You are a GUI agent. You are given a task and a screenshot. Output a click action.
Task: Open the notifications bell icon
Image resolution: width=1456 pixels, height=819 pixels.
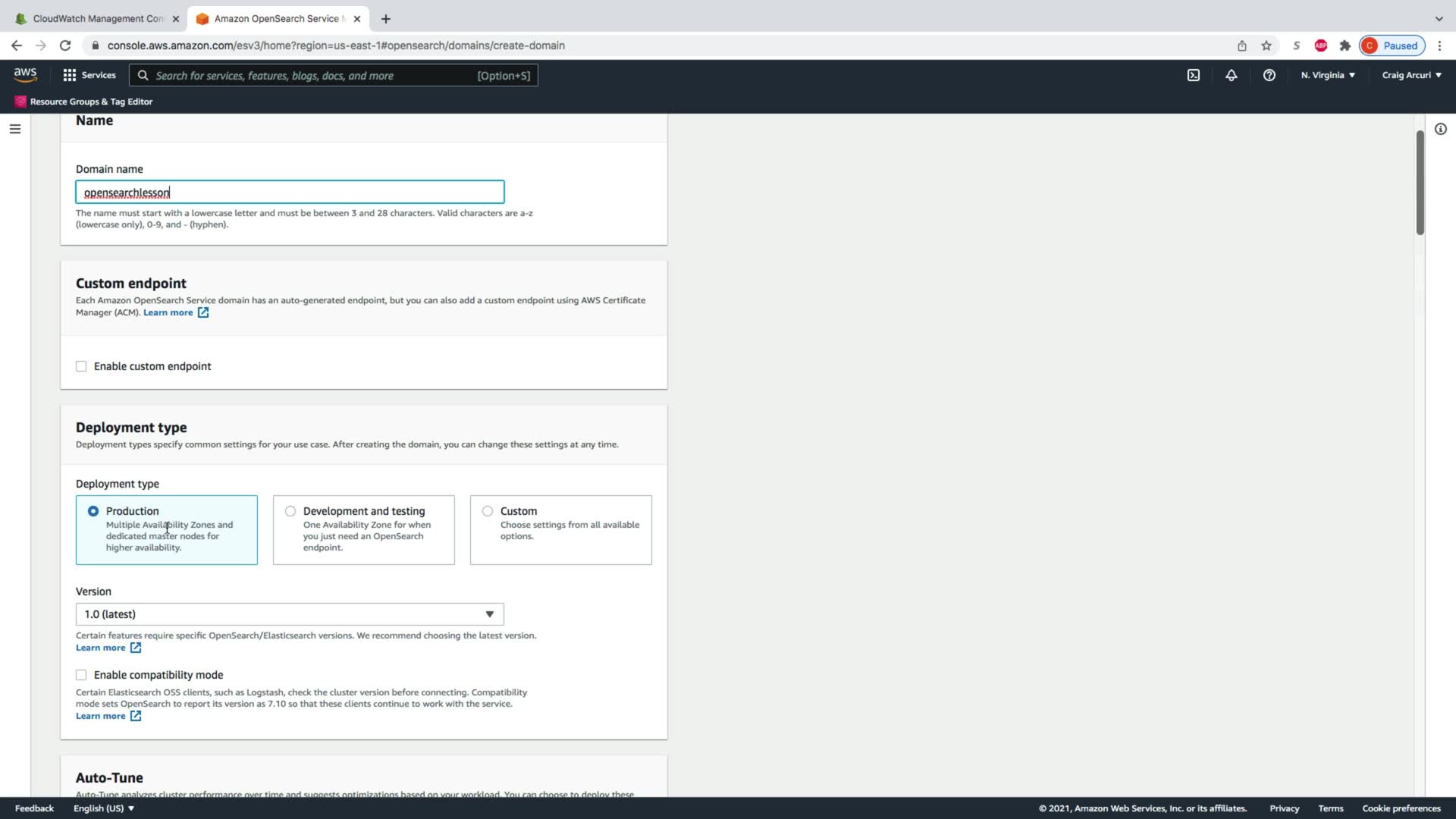tap(1231, 75)
